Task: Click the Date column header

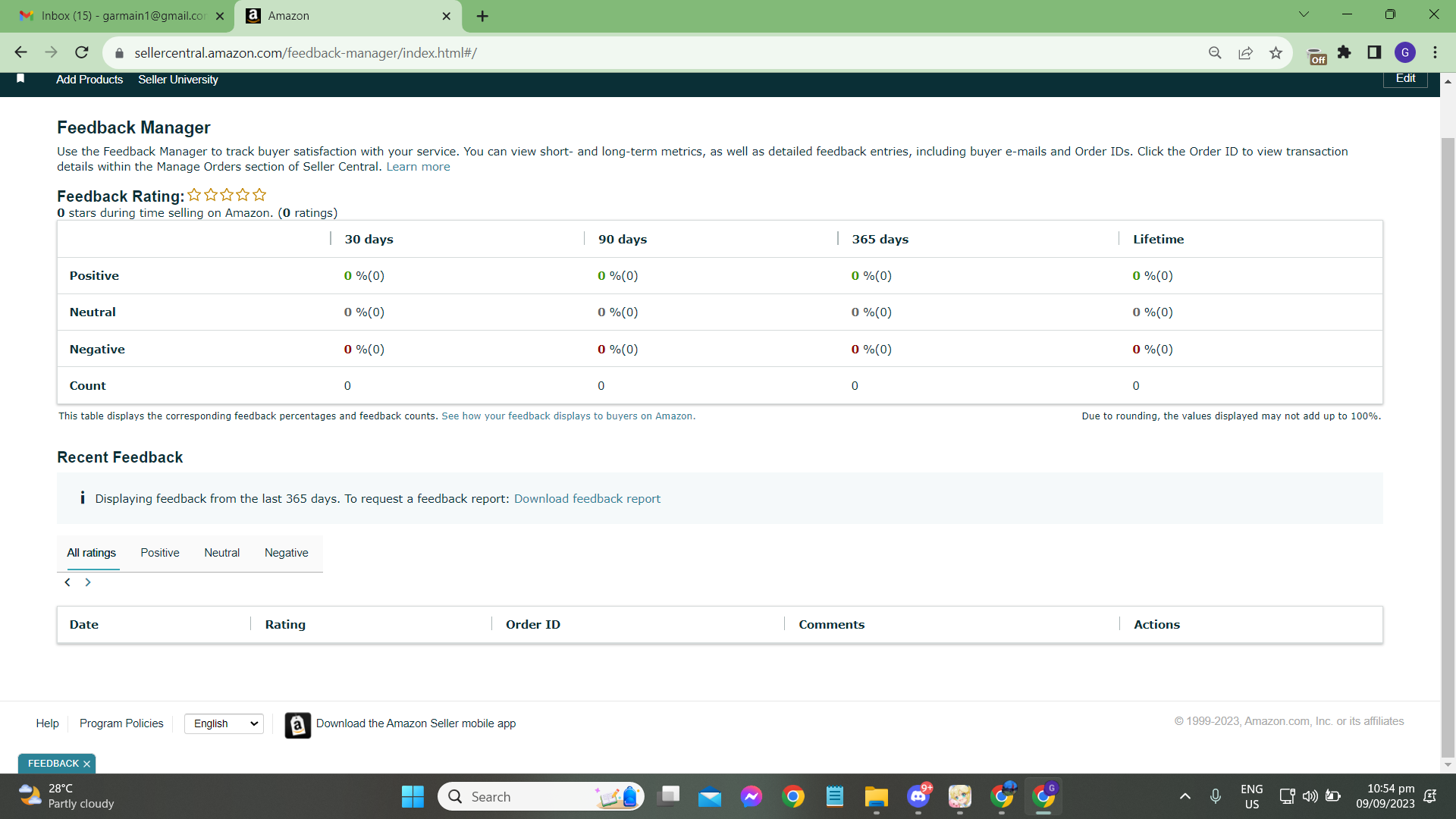Action: click(84, 625)
